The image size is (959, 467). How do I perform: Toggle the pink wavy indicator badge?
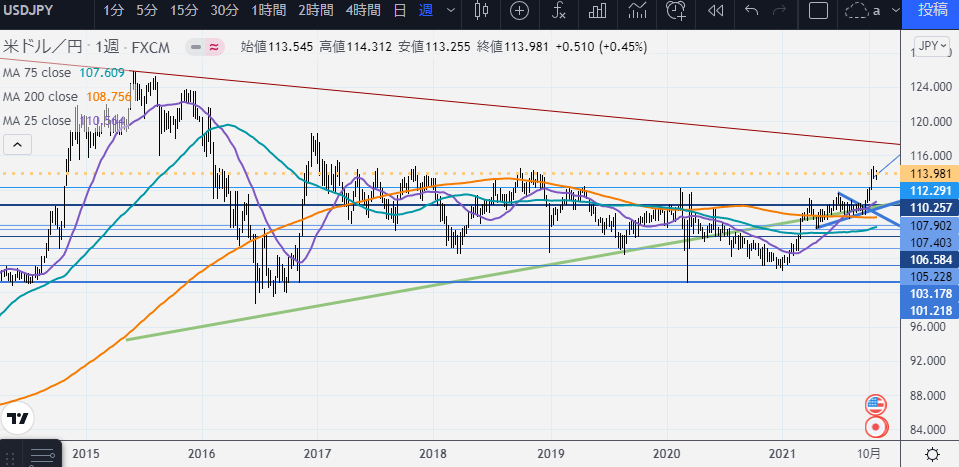point(215,47)
